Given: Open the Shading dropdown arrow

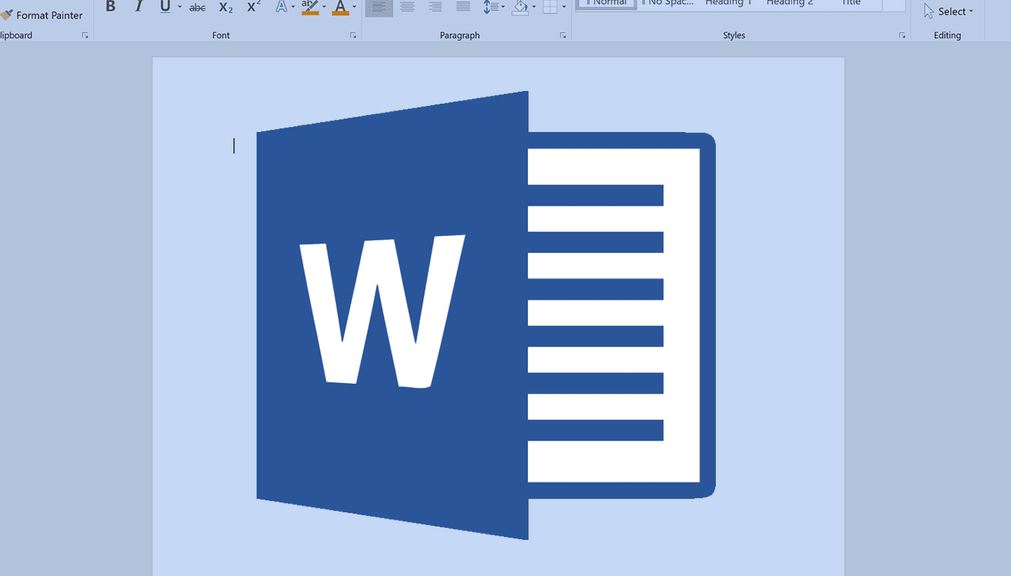Looking at the screenshot, I should pyautogui.click(x=534, y=7).
